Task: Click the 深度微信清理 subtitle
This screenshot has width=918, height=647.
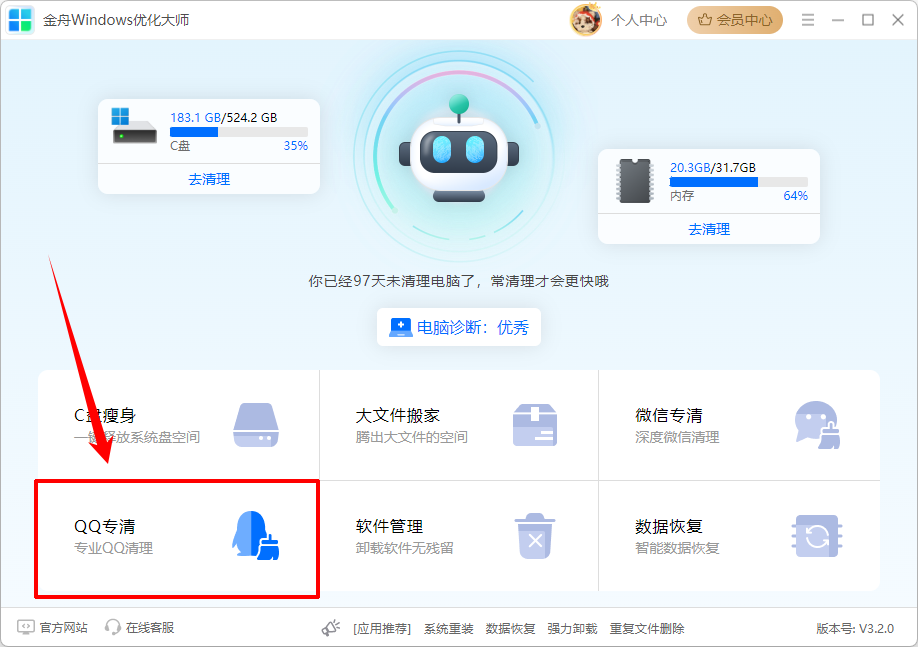Action: click(677, 437)
